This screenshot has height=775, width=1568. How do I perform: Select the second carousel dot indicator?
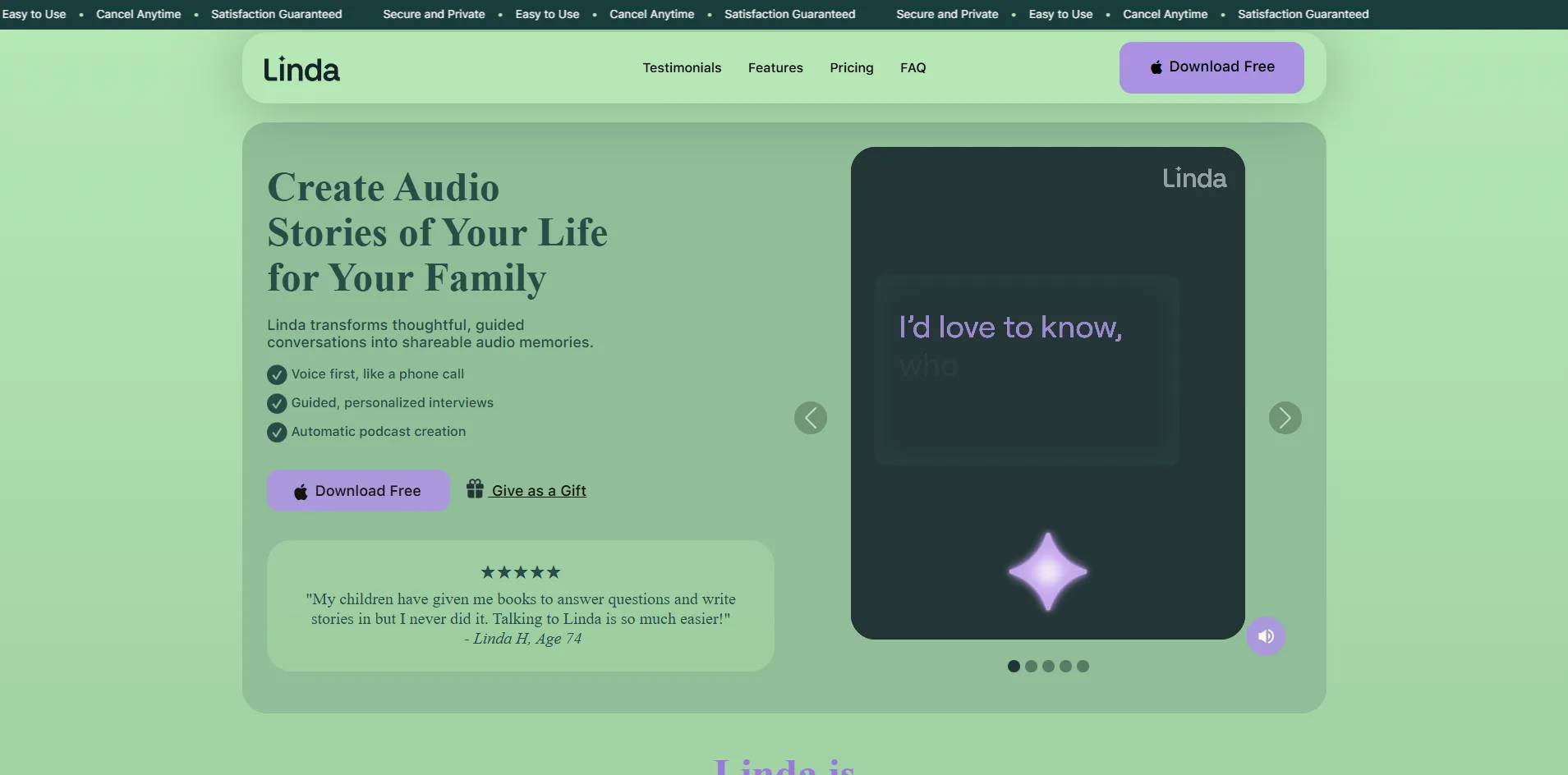click(x=1031, y=667)
